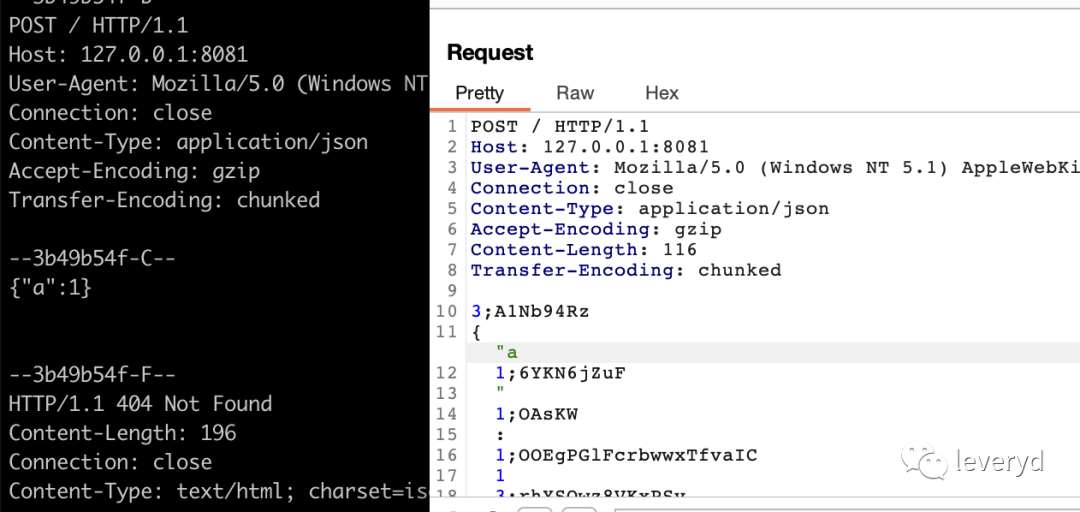
Task: Click the --3b49b54f-F-- section marker
Action: pos(92,376)
